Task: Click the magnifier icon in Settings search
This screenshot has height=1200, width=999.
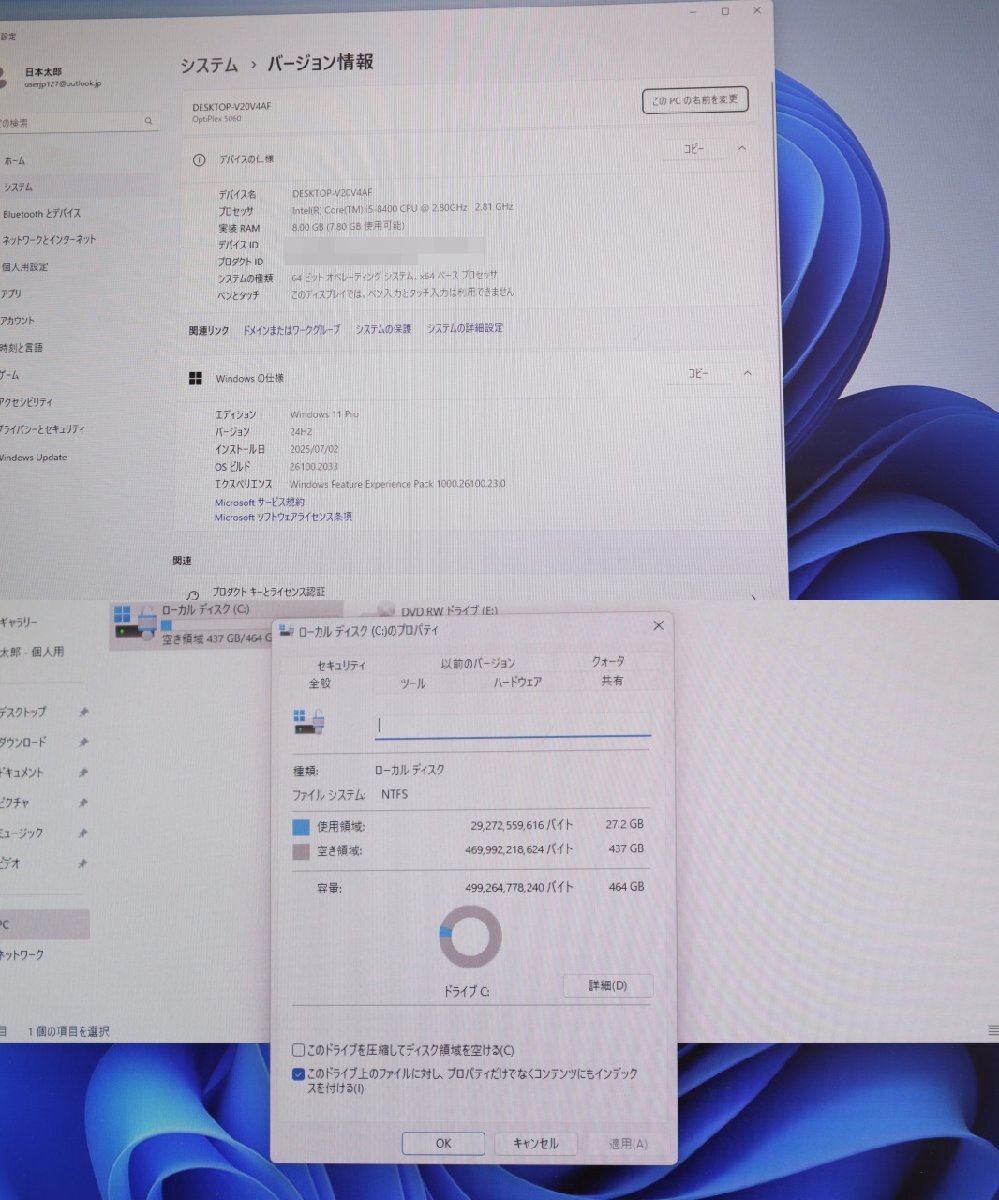Action: coord(149,121)
